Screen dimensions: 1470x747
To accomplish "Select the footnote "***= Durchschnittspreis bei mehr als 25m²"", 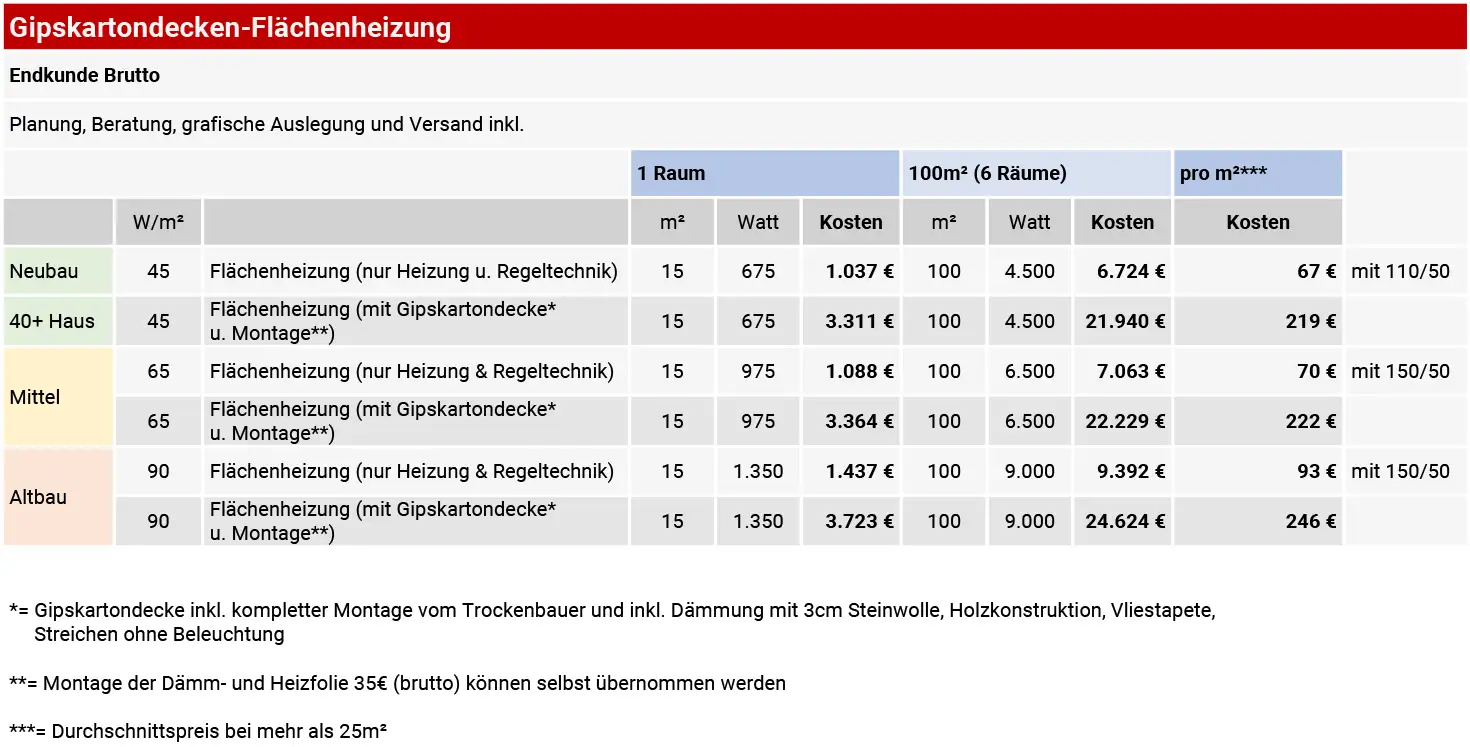I will coord(198,731).
